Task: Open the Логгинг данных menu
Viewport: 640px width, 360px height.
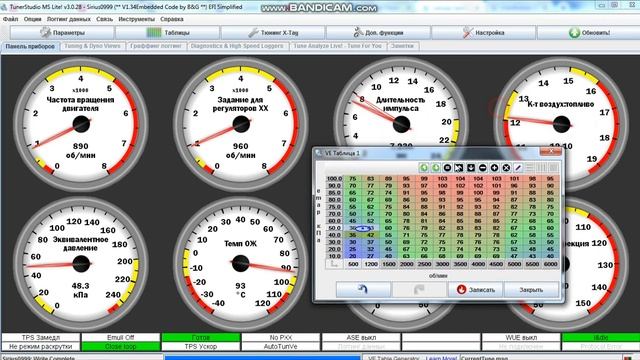Action: pyautogui.click(x=69, y=19)
